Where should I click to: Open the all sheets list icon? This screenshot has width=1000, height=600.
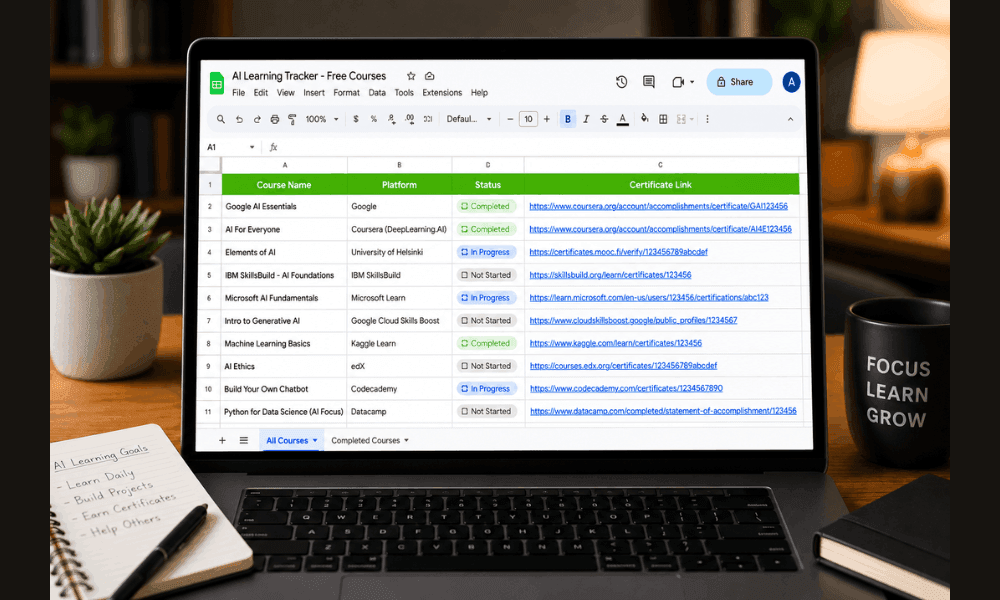pos(244,441)
